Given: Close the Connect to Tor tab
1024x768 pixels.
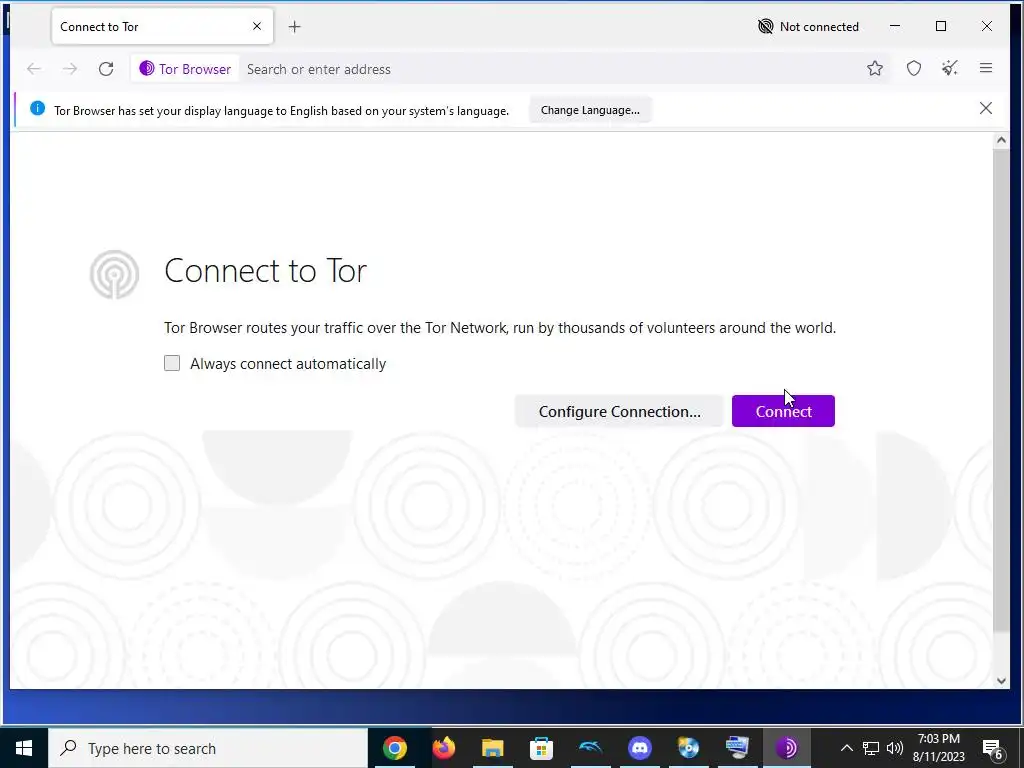Looking at the screenshot, I should coord(257,26).
